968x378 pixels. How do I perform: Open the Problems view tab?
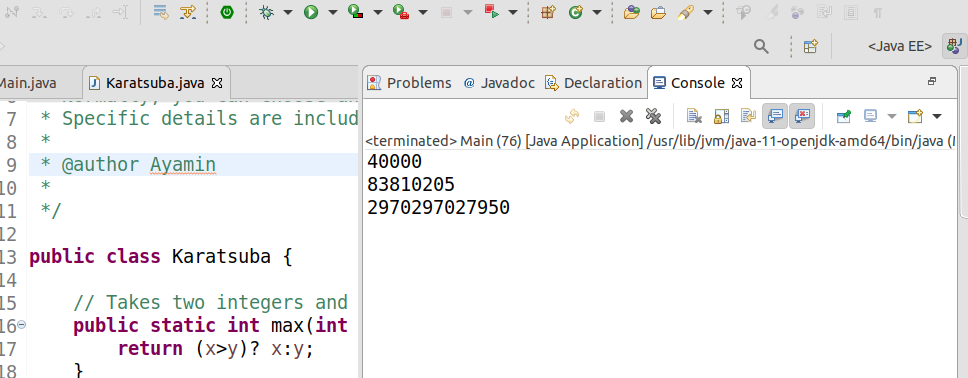(410, 83)
